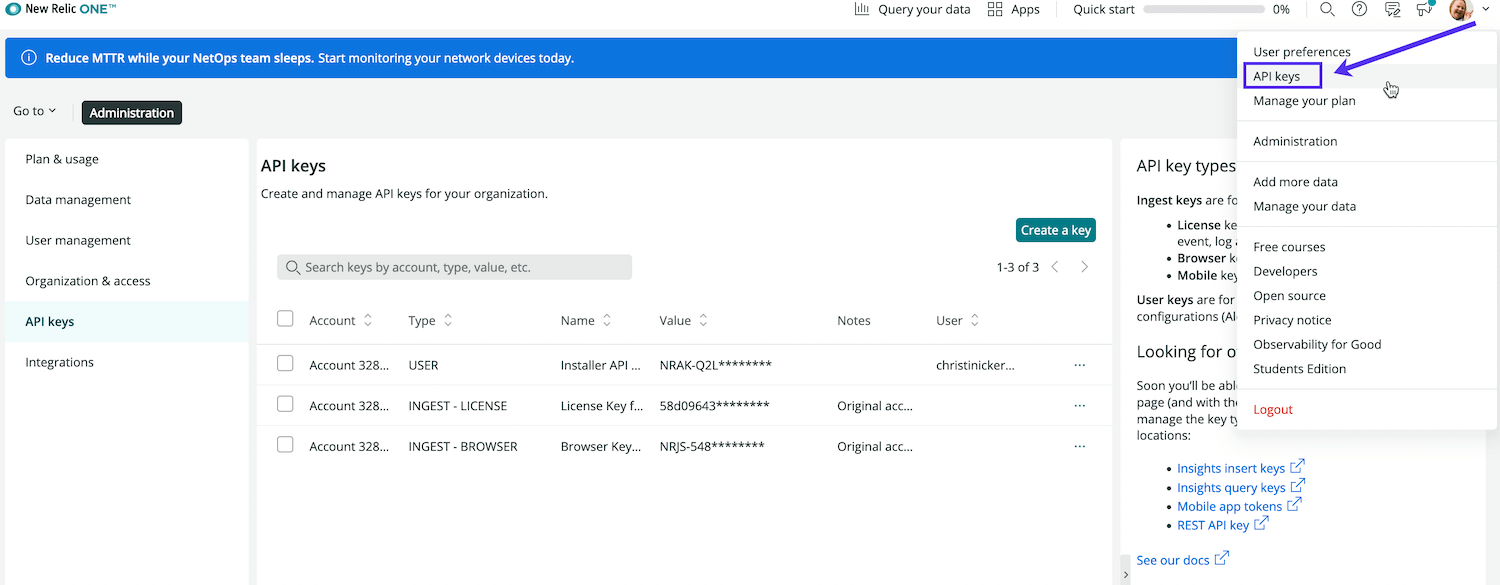Click the NRJS-548 masked key value
Viewport: 1500px width, 585px height.
pyautogui.click(x=712, y=446)
